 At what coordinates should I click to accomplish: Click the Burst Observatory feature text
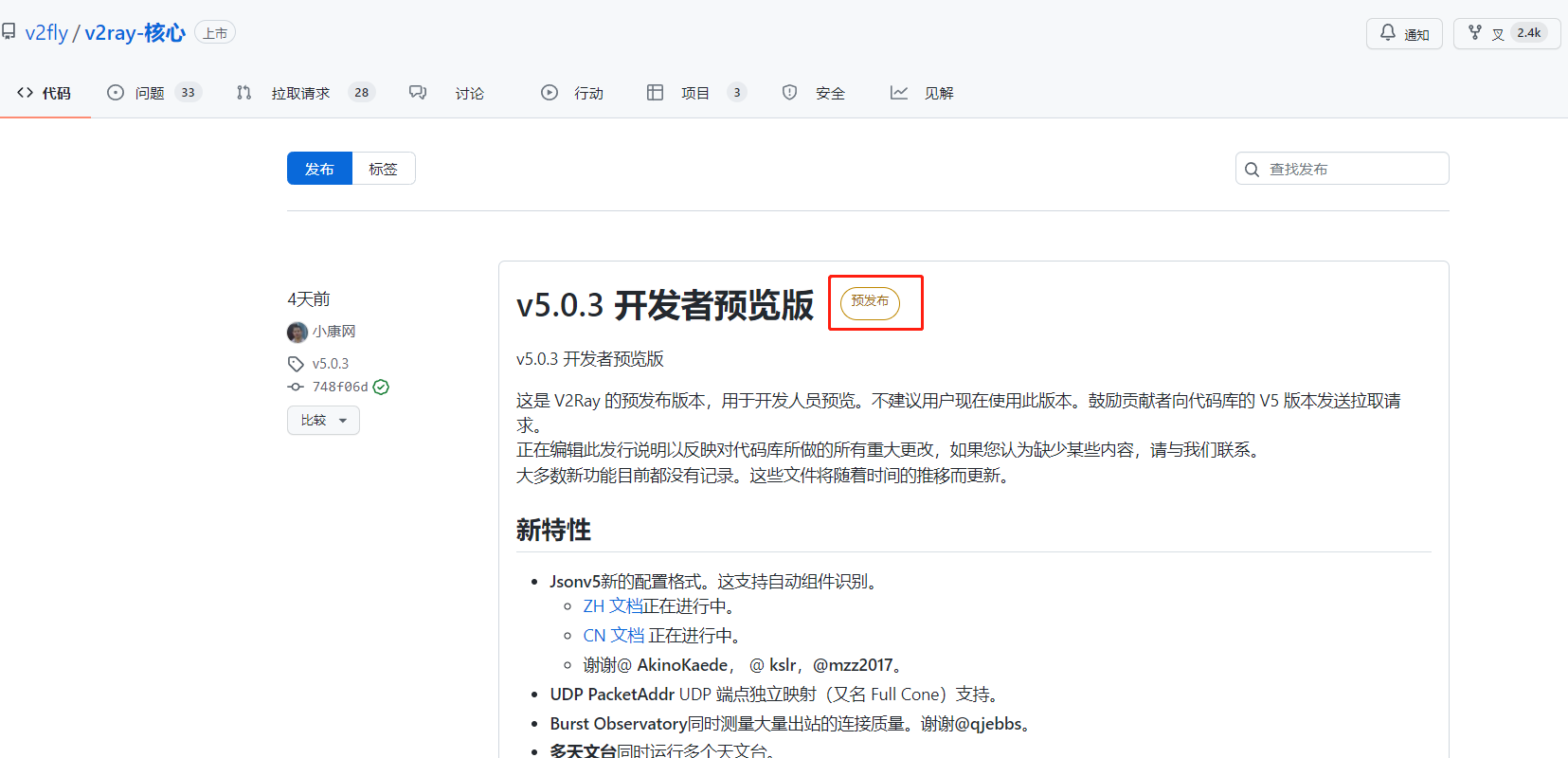point(618,724)
